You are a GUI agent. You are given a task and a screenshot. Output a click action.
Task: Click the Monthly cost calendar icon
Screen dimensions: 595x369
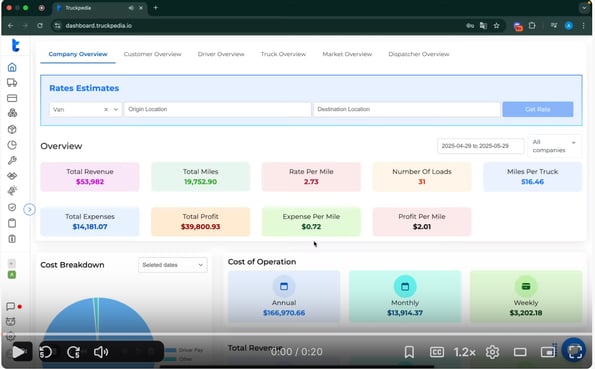405,286
